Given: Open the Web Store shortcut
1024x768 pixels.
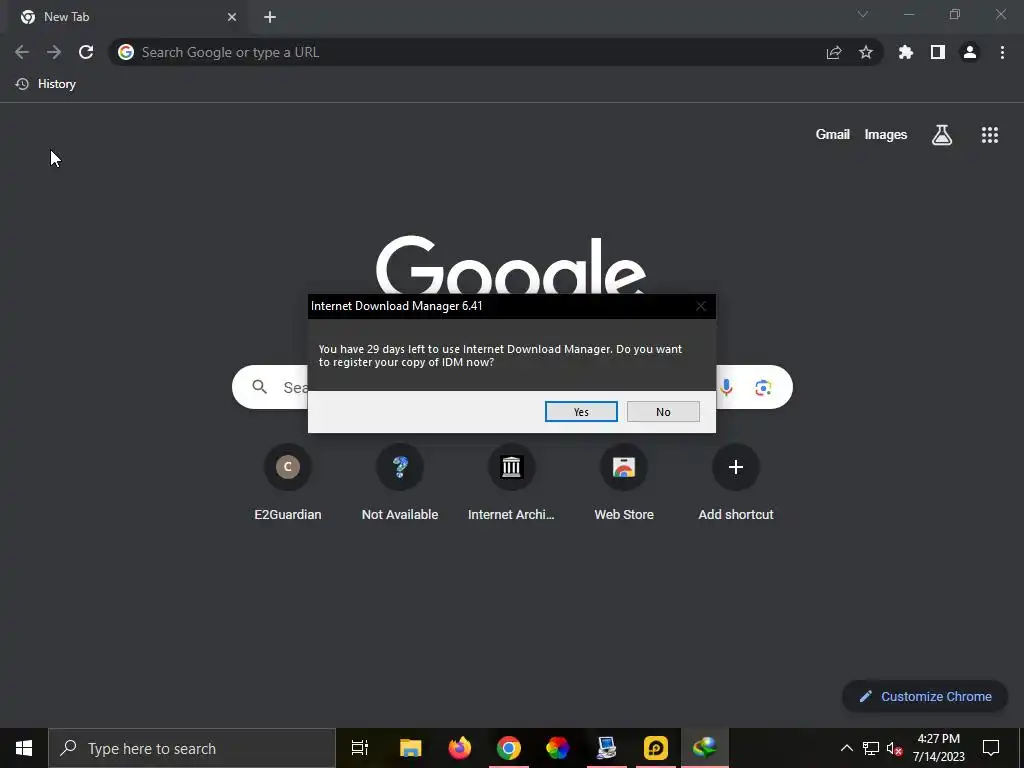Looking at the screenshot, I should point(624,483).
